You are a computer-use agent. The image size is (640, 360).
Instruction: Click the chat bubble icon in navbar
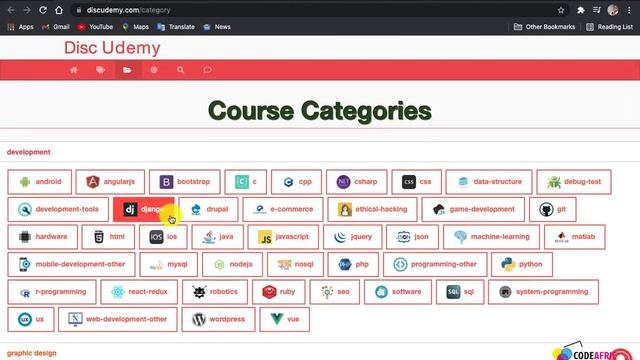pos(207,70)
